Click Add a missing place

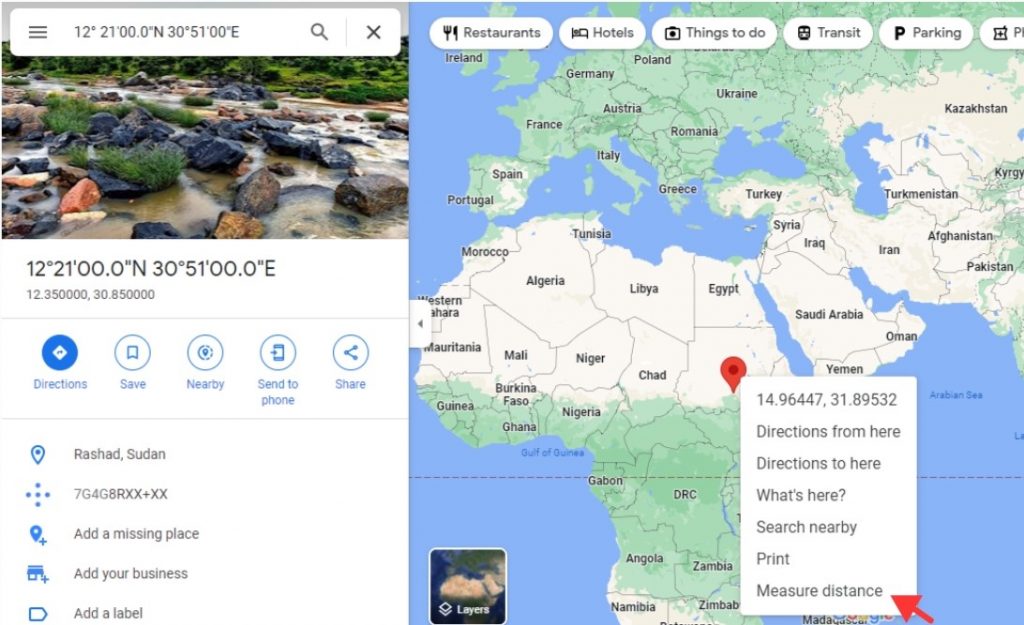[136, 534]
